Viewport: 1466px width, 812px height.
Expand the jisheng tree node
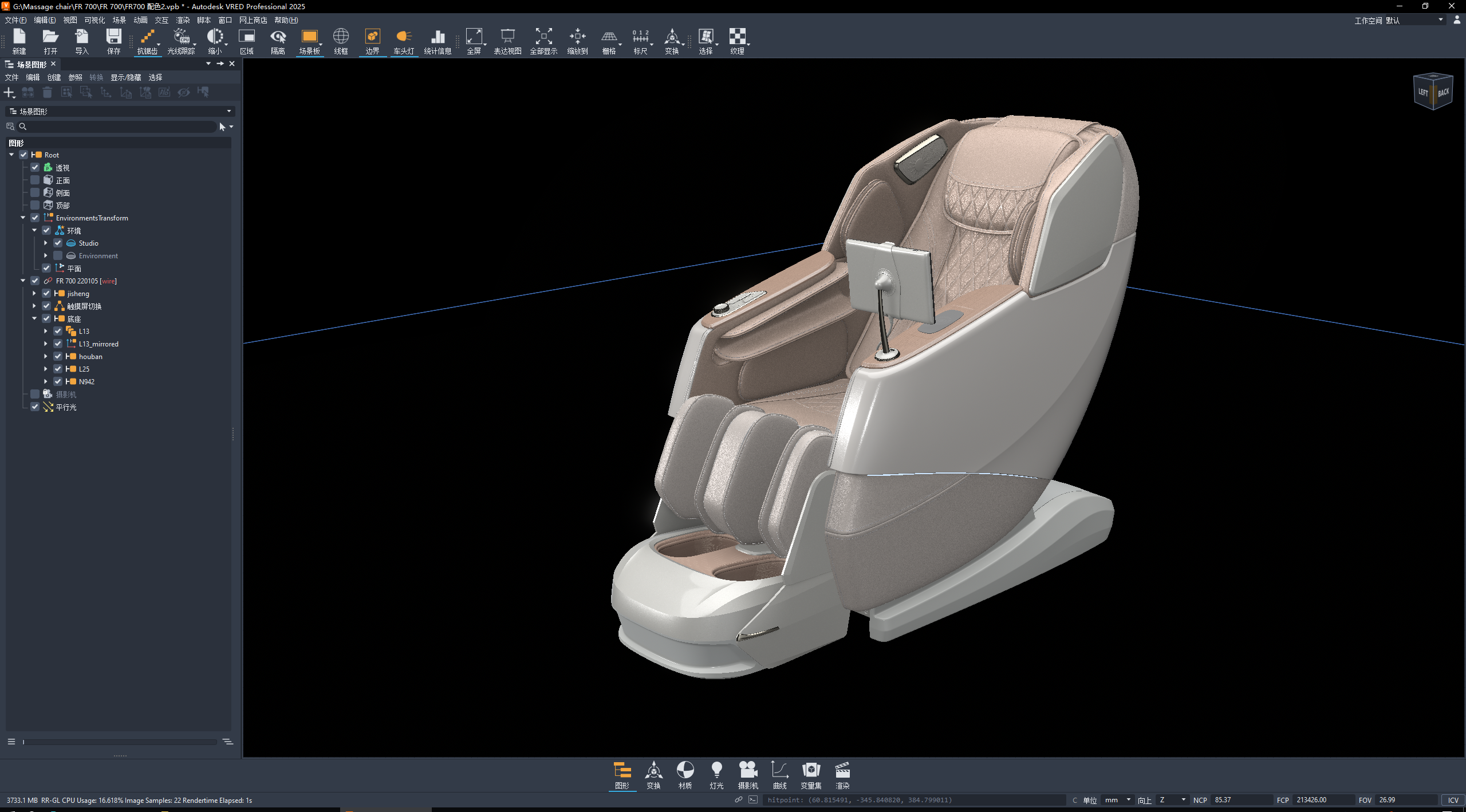point(35,293)
